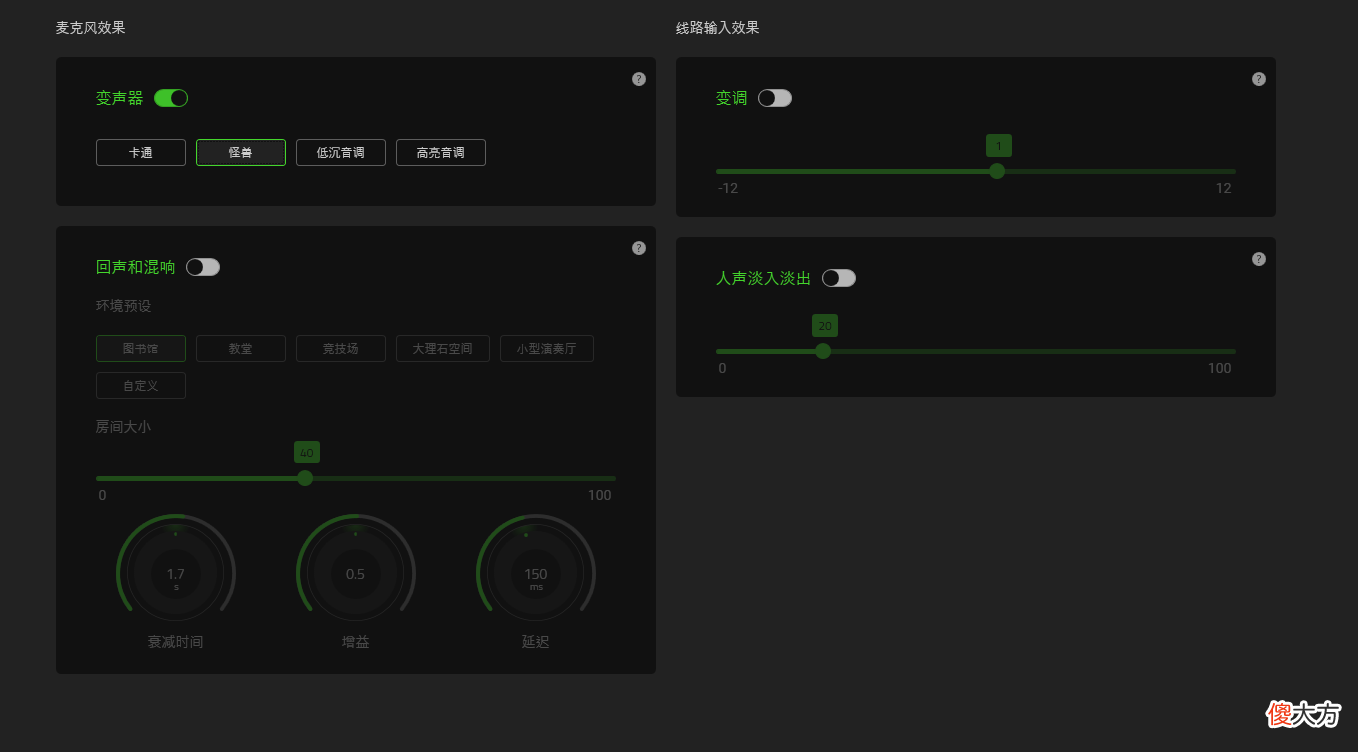The height and width of the screenshot is (752, 1358).
Task: Click the 20 value bubble above voice fade
Action: click(x=825, y=326)
